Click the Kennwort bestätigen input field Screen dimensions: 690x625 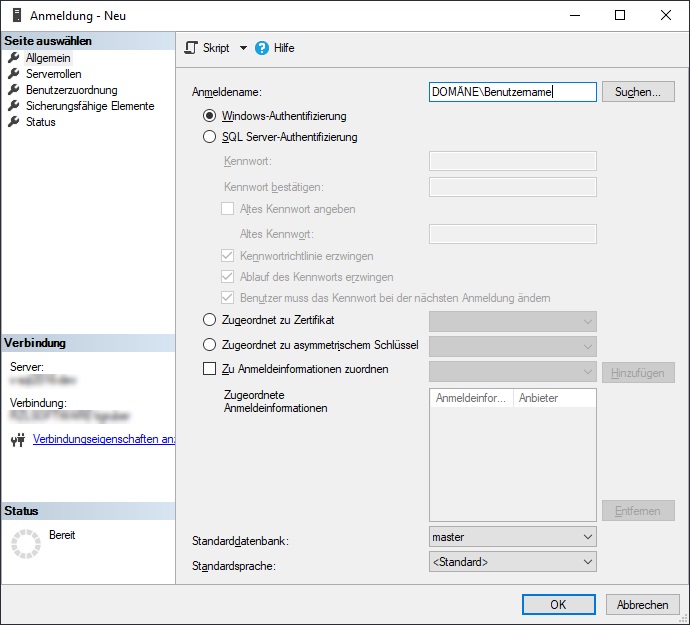pos(513,187)
